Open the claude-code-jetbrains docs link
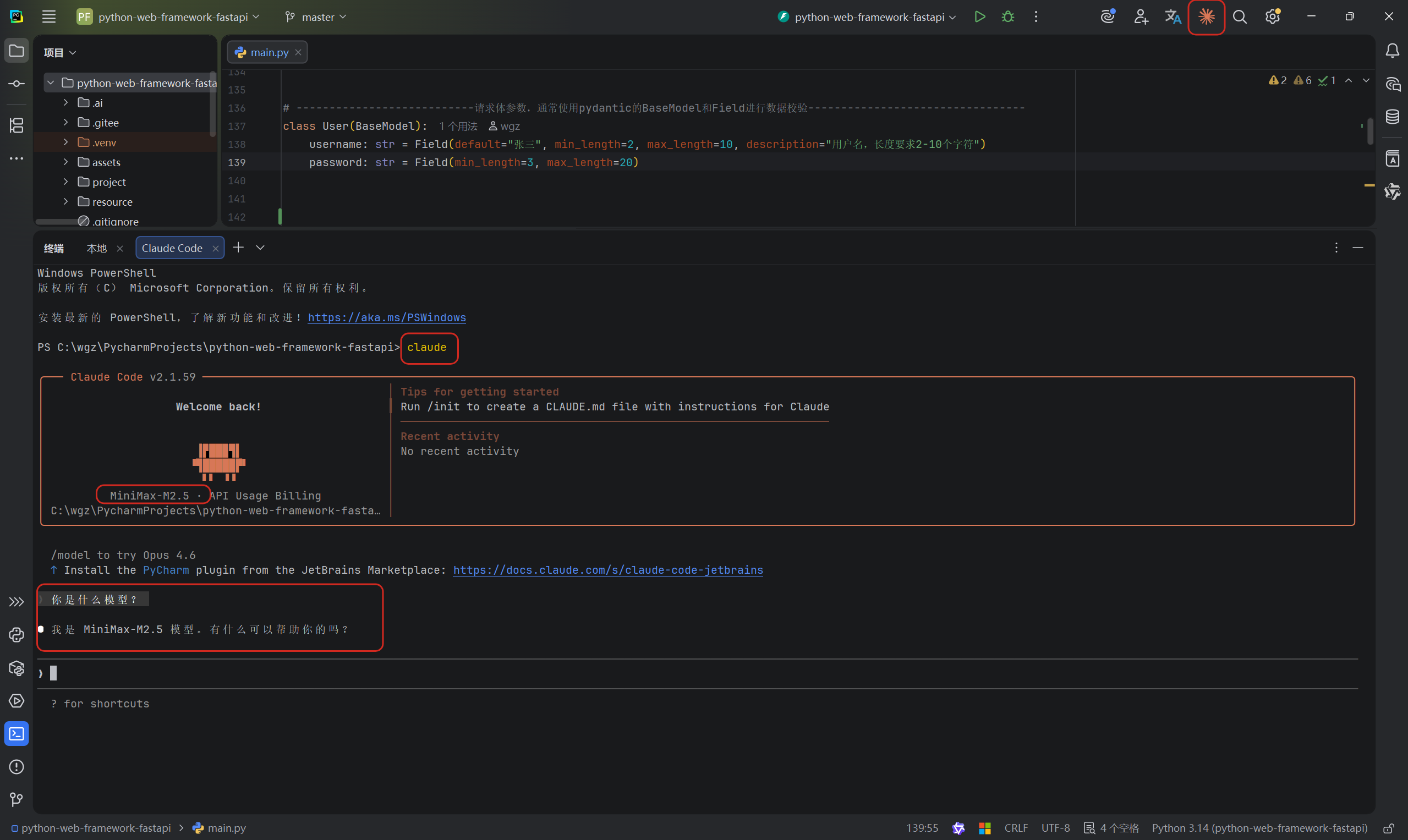Viewport: 1408px width, 840px height. coord(608,570)
